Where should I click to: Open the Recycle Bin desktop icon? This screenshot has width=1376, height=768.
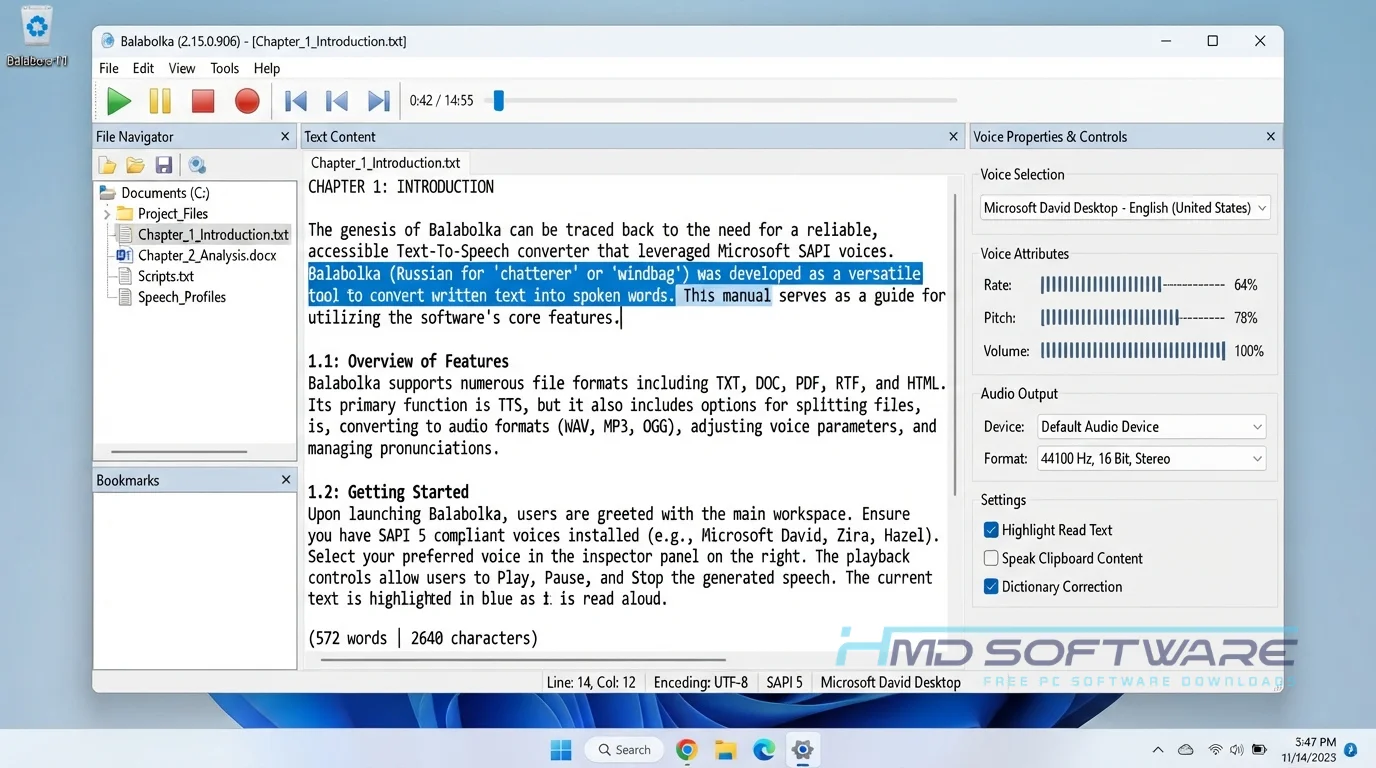point(37,37)
